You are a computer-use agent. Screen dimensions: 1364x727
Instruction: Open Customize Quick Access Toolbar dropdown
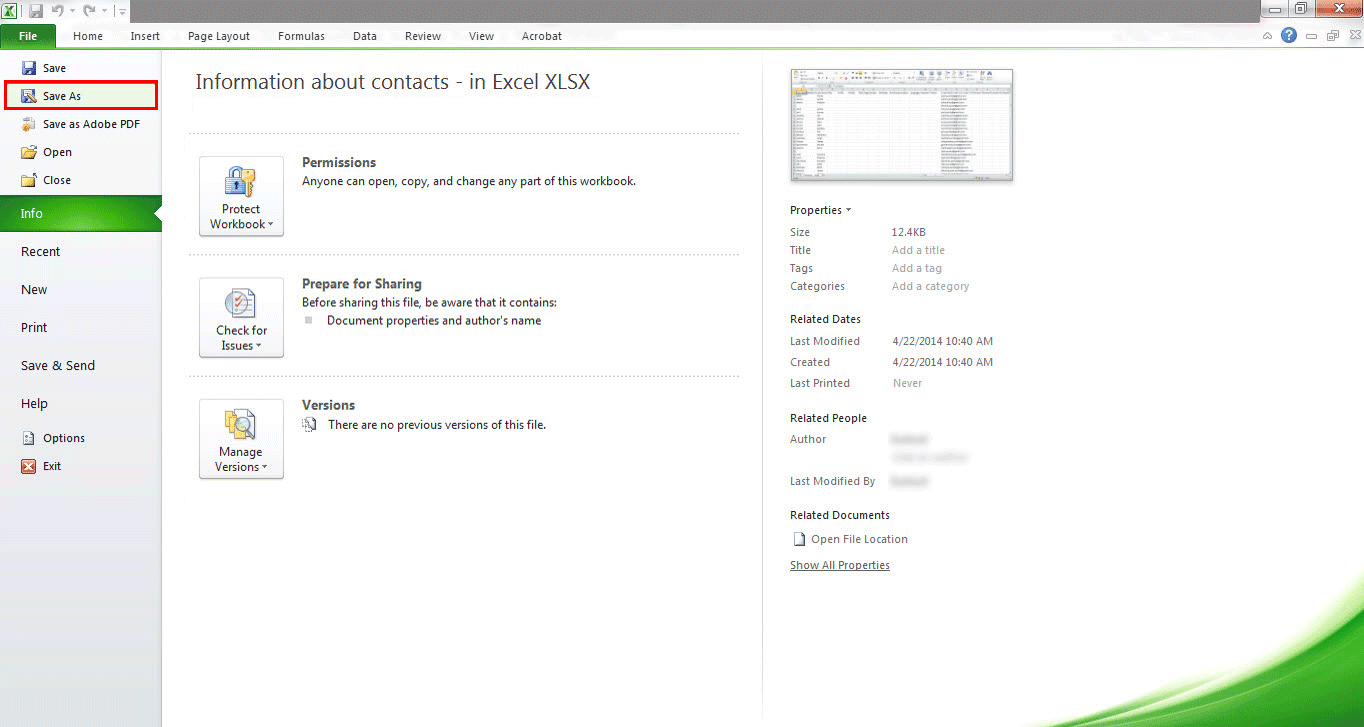pyautogui.click(x=122, y=11)
